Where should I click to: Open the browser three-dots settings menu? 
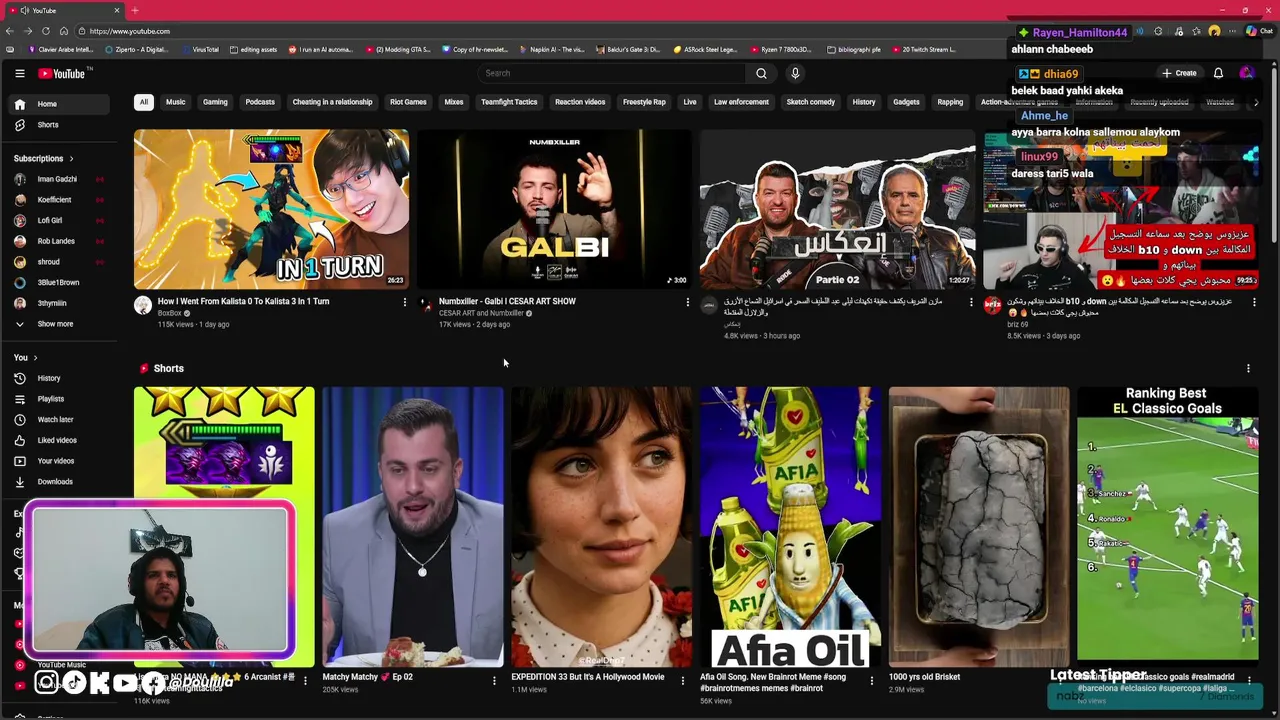click(x=1232, y=31)
